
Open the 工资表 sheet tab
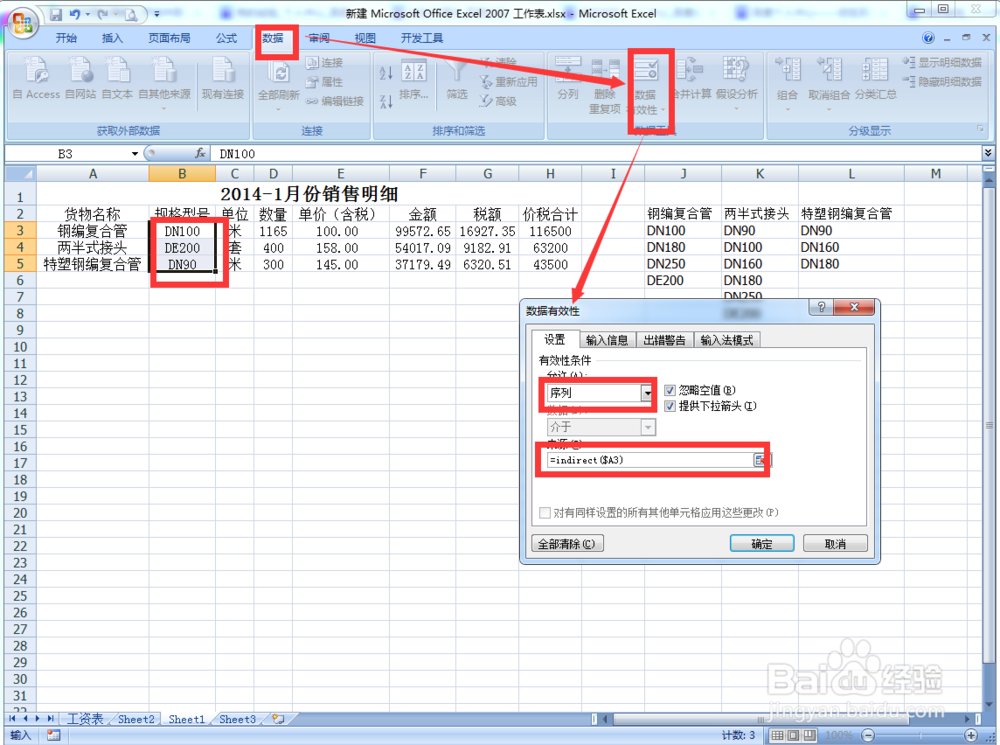pyautogui.click(x=85, y=719)
